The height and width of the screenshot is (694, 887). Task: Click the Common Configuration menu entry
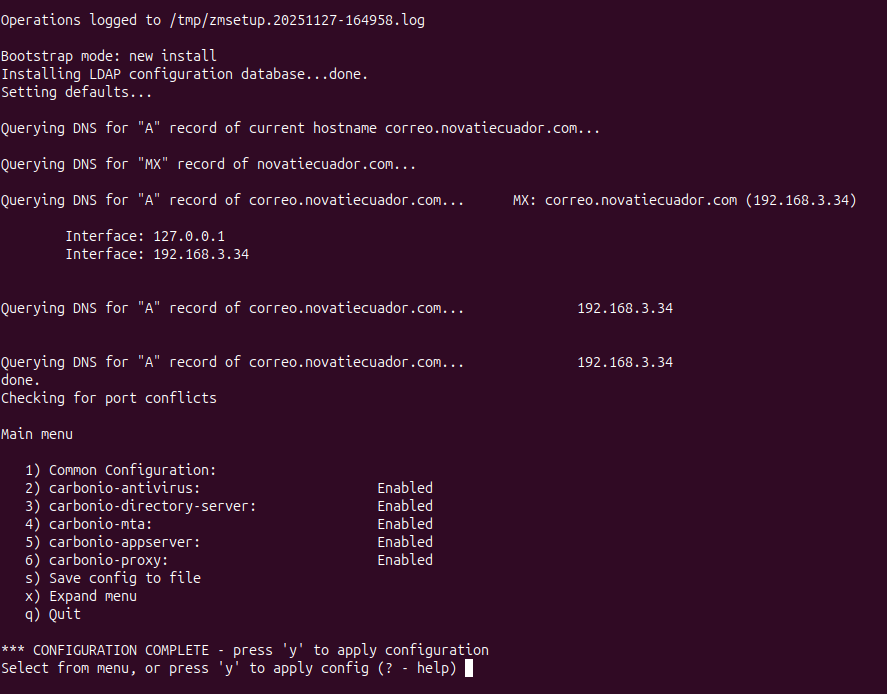pos(132,470)
